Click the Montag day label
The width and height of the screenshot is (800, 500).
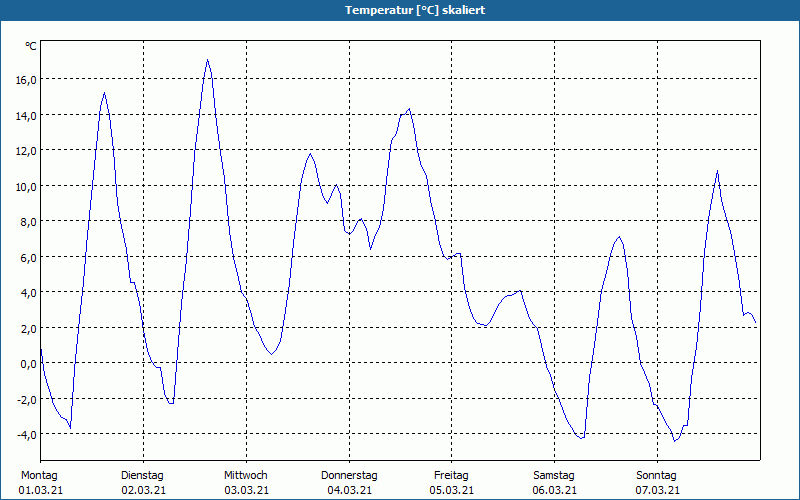(x=39, y=476)
